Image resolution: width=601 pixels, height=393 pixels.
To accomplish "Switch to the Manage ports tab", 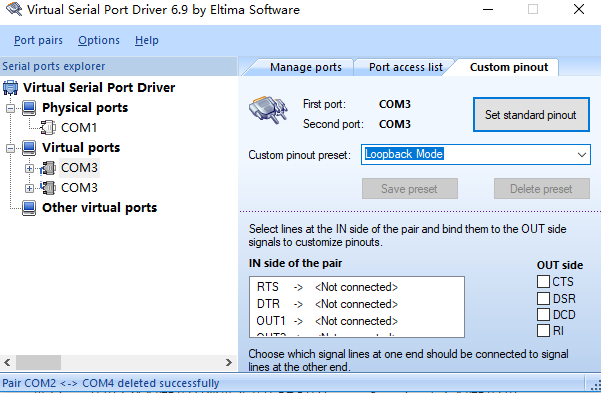I will 305,67.
